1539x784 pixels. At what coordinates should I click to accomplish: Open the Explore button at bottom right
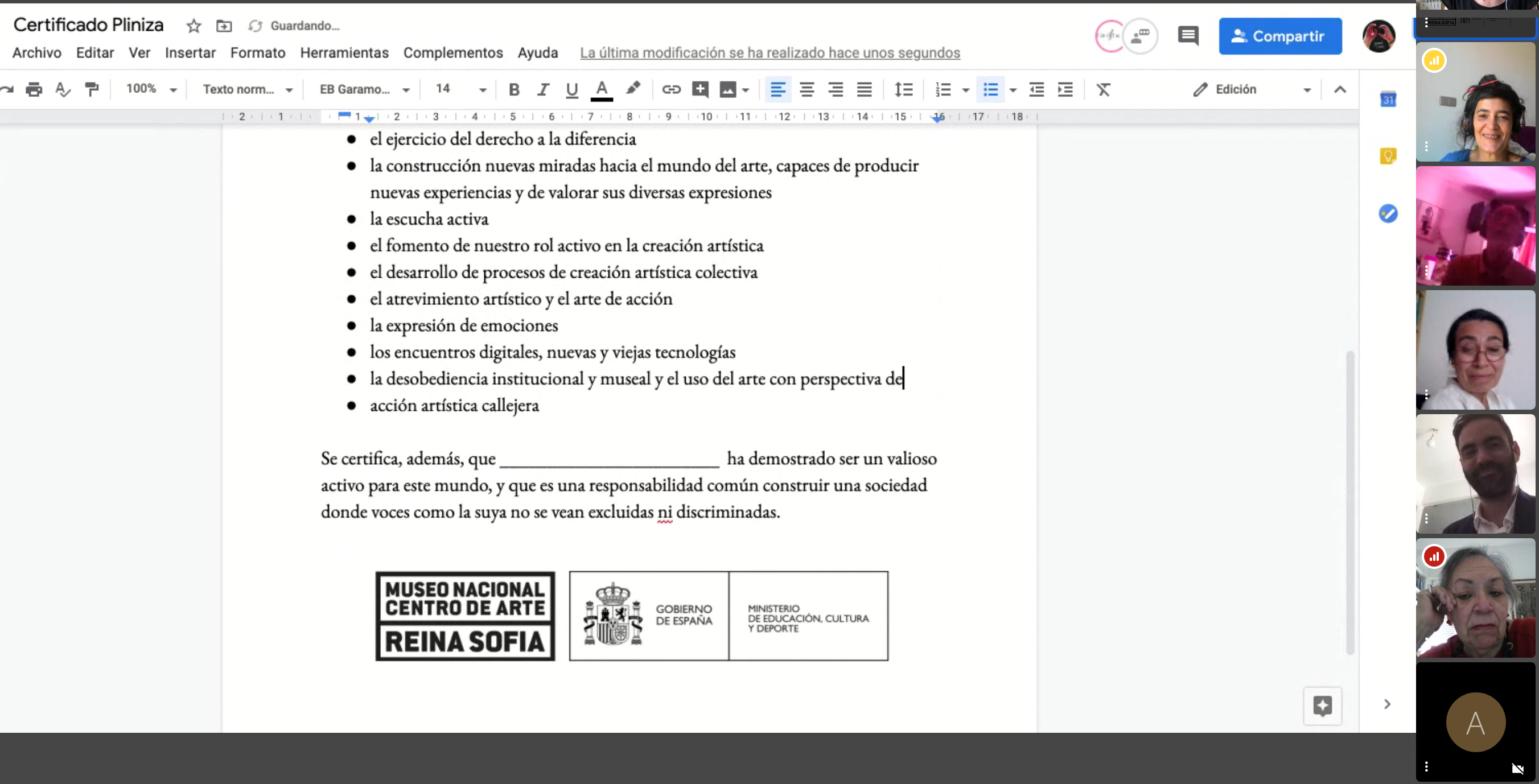[x=1322, y=706]
